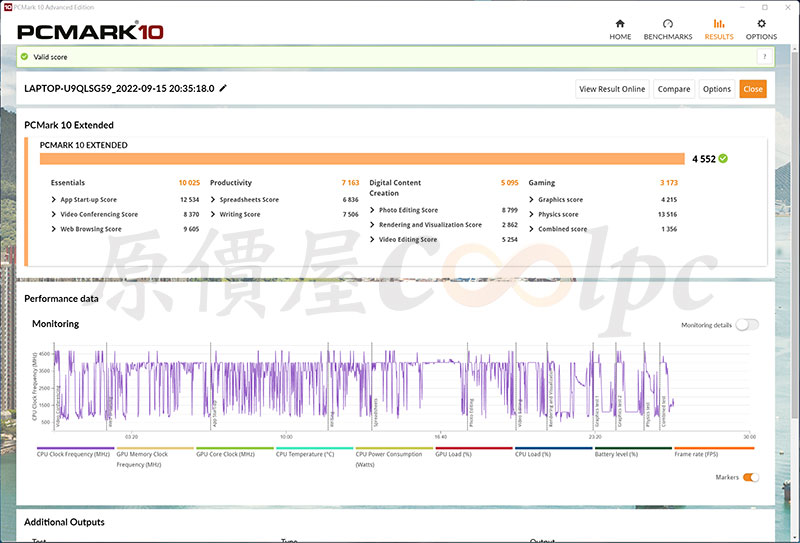This screenshot has height=543, width=800.
Task: Select GPU Core Clock legend item
Action: pyautogui.click(x=234, y=454)
